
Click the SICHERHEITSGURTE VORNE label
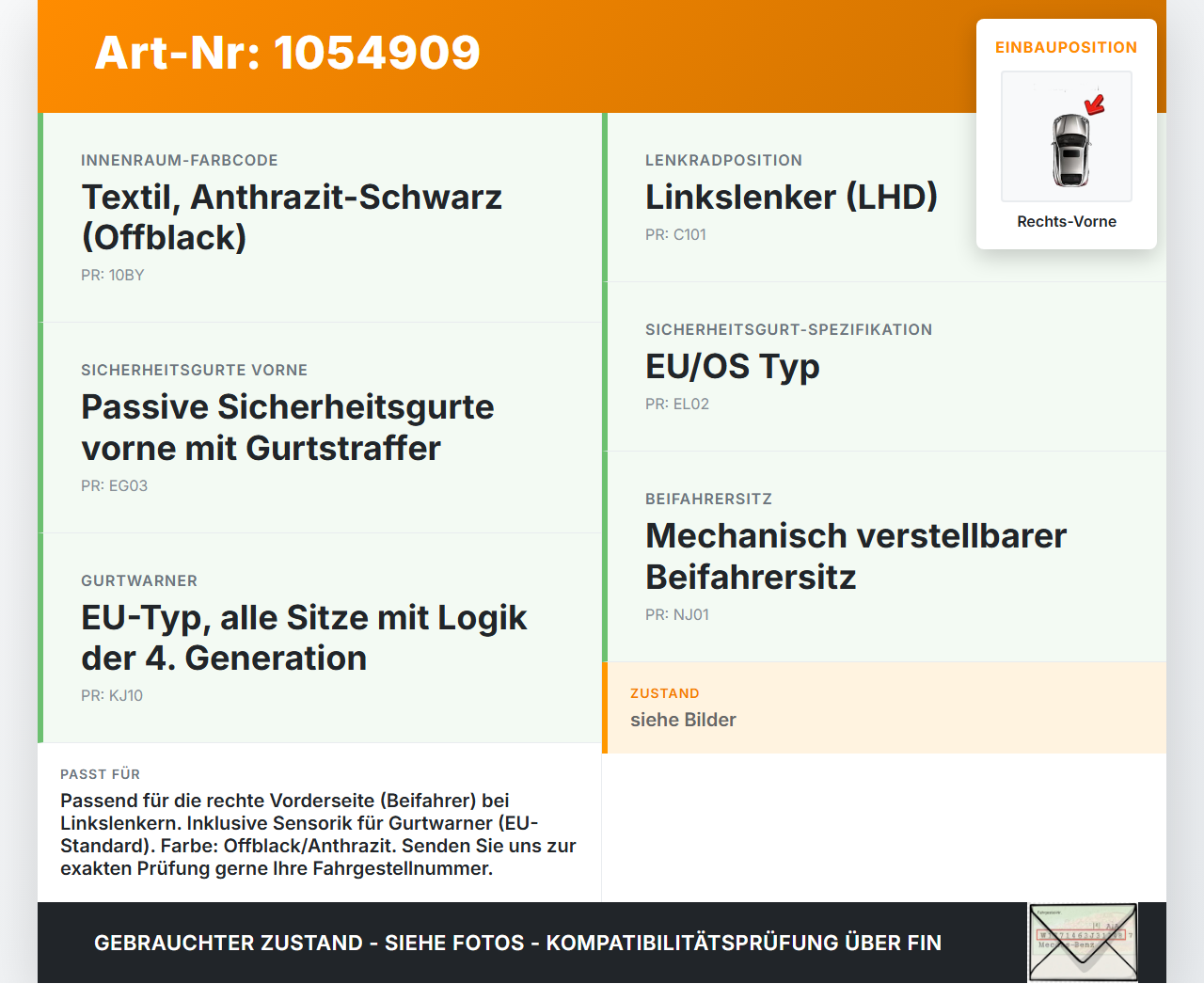195,370
